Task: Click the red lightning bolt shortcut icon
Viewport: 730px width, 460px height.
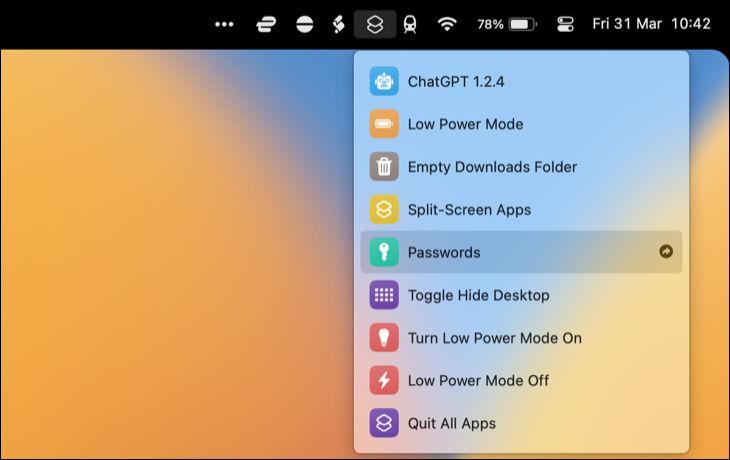Action: click(x=384, y=380)
